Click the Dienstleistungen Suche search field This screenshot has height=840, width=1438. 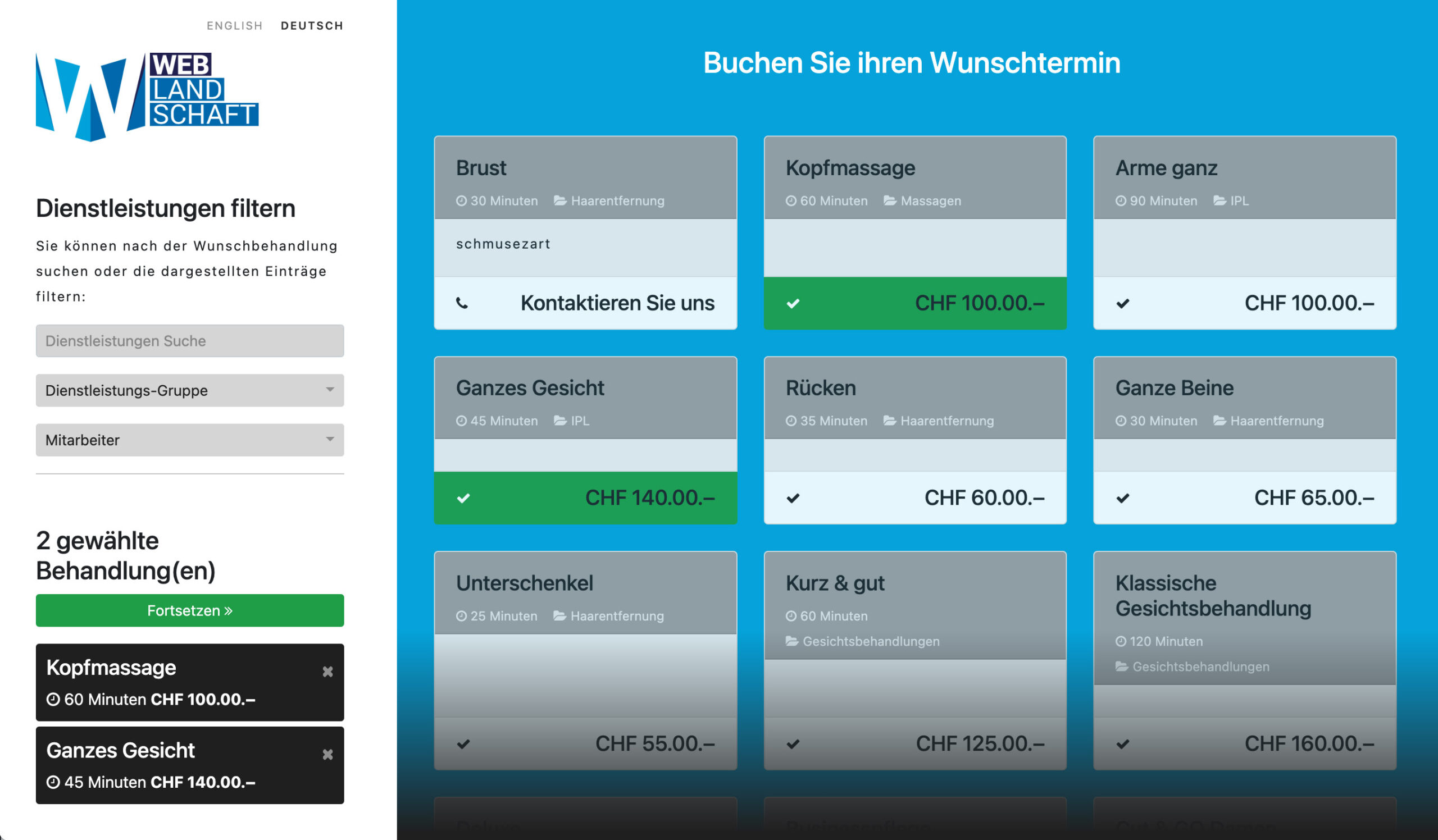point(189,340)
